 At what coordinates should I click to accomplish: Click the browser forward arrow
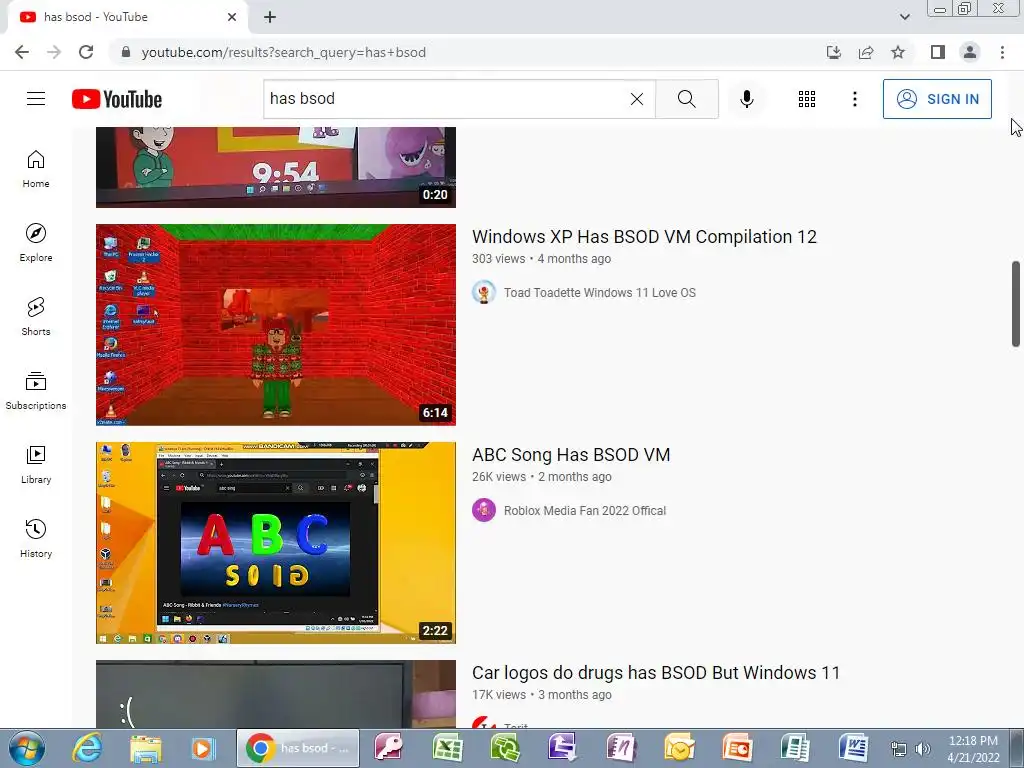54,52
